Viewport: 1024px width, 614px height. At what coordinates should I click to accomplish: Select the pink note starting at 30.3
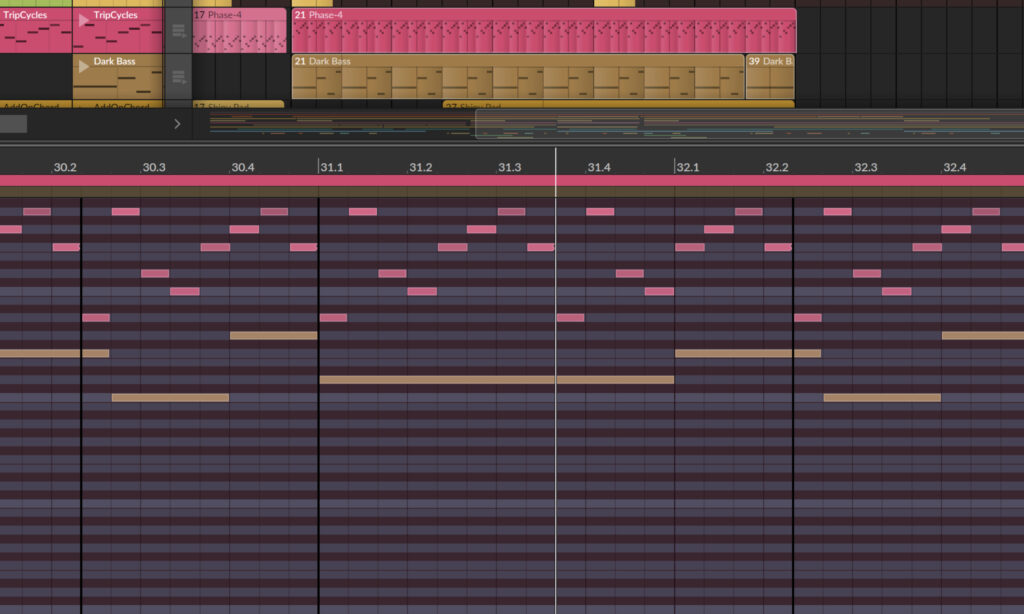(x=155, y=273)
